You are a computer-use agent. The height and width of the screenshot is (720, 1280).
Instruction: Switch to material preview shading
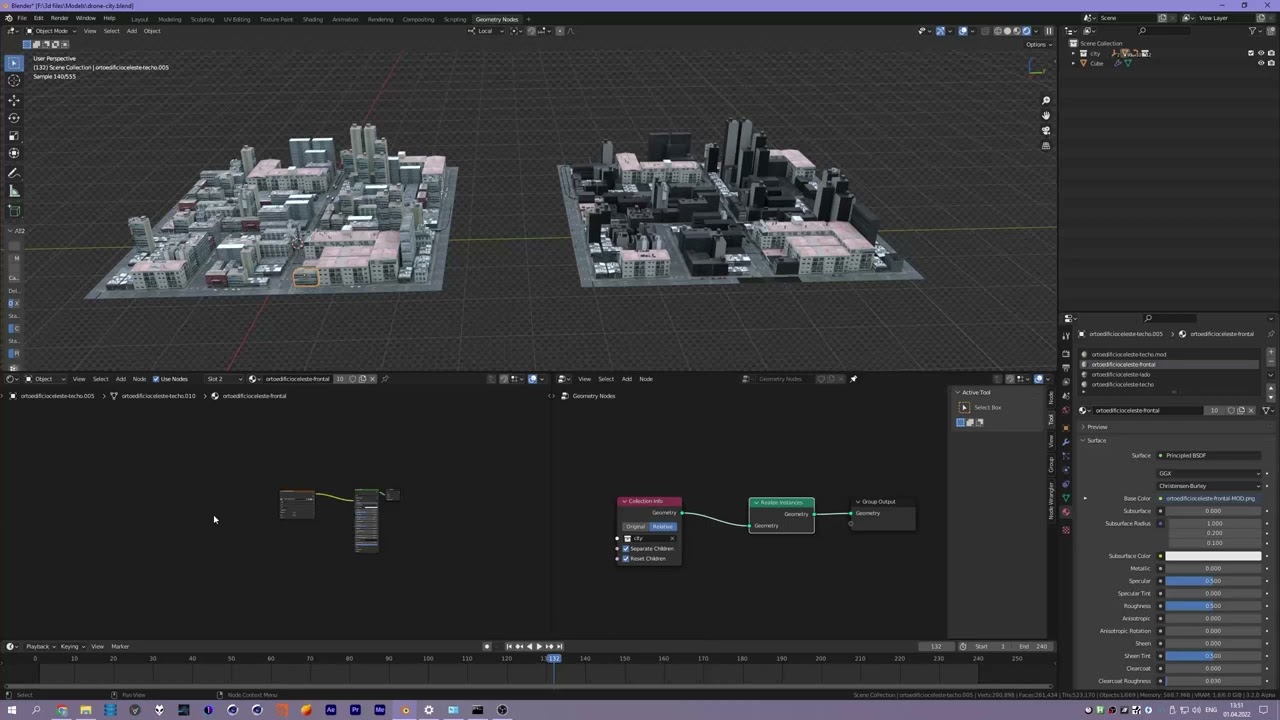coord(1017,31)
